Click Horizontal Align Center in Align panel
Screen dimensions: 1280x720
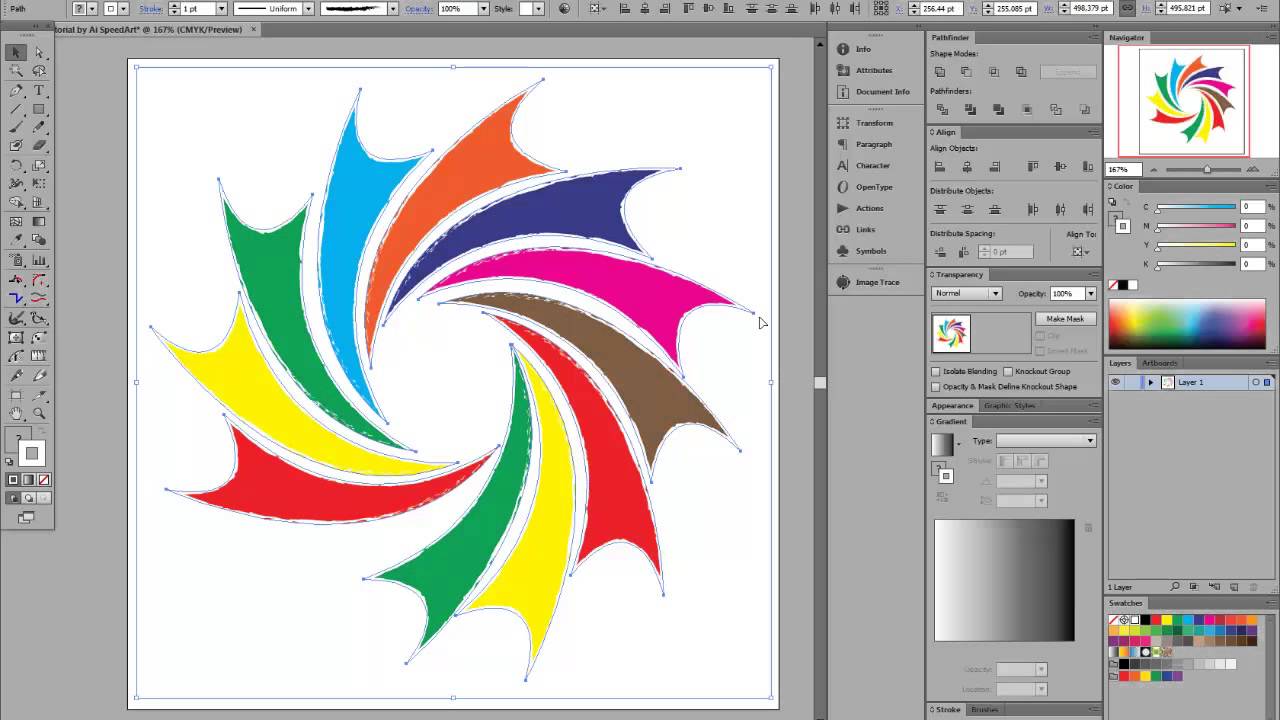tap(966, 166)
